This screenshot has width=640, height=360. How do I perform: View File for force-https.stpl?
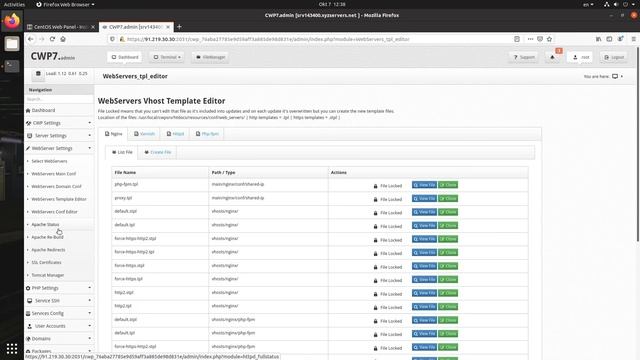click(424, 266)
